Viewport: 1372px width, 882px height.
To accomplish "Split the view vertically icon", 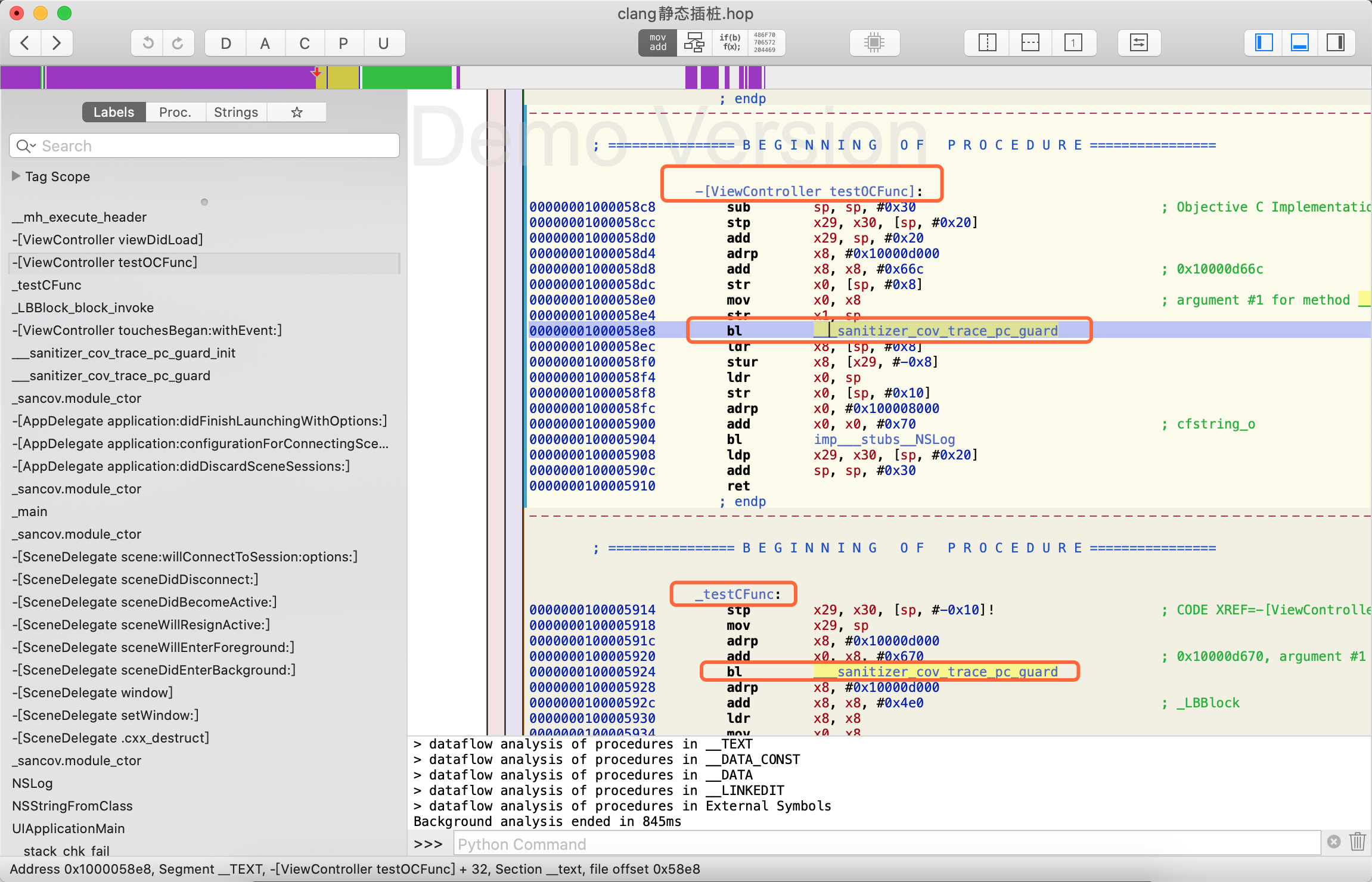I will coord(987,43).
